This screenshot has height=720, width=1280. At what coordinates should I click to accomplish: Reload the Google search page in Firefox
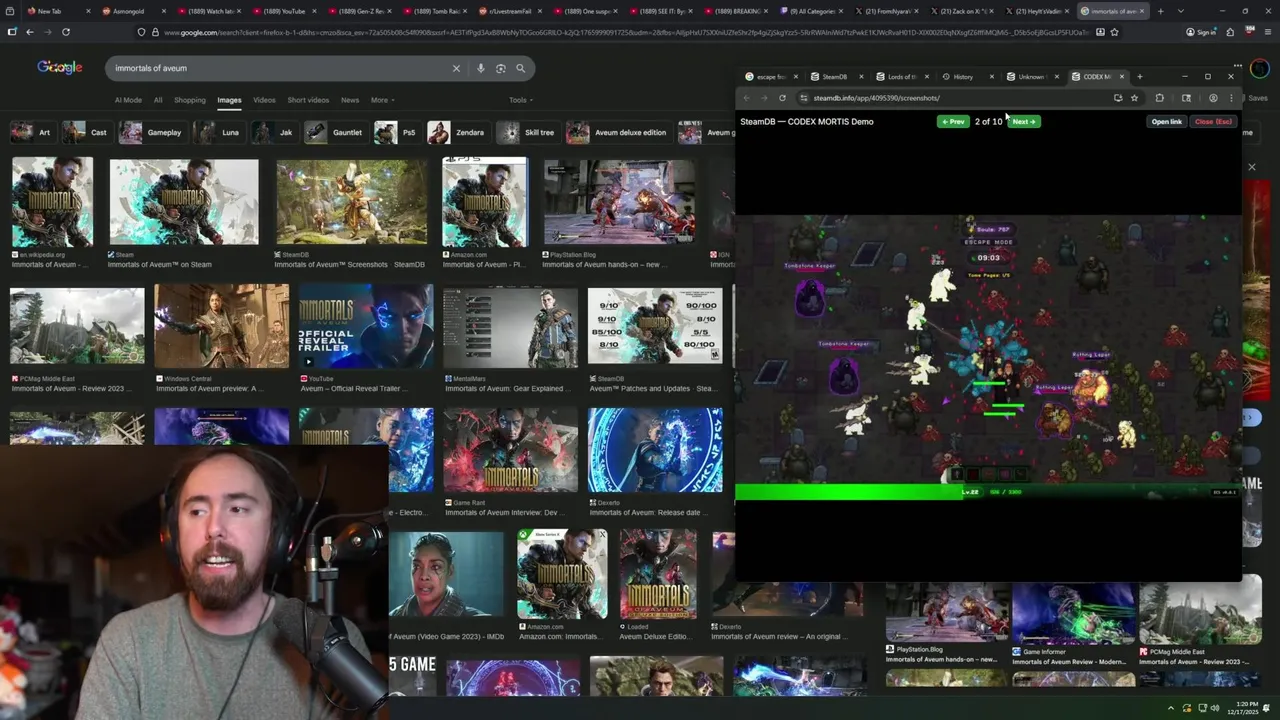tap(66, 32)
